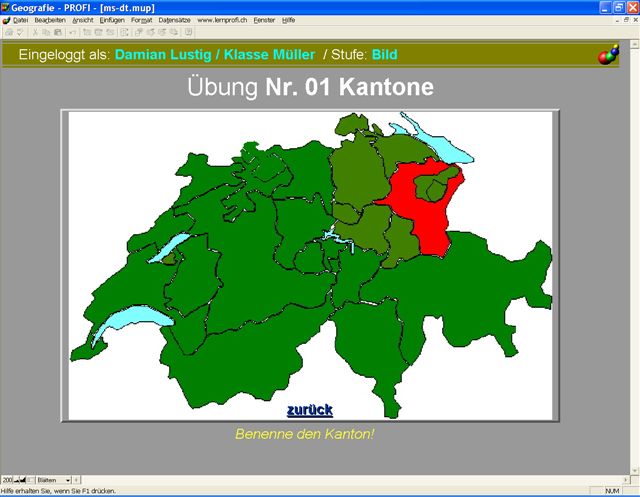640x497 pixels.
Task: Click the zoom value field showing 200
Action: click(x=7, y=480)
